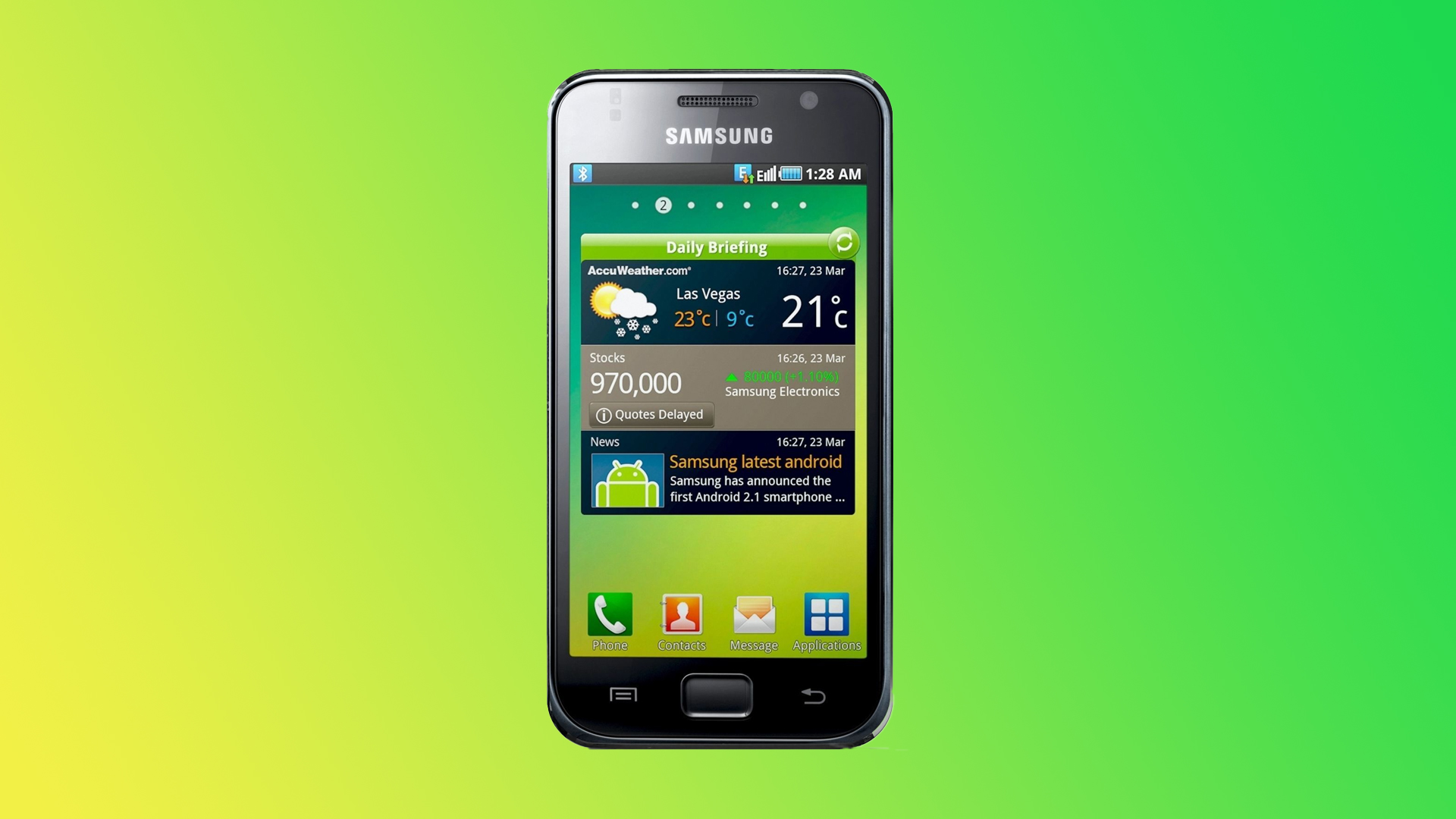Enable the fourth page dot indicator
This screenshot has width=1456, height=819.
pos(719,205)
